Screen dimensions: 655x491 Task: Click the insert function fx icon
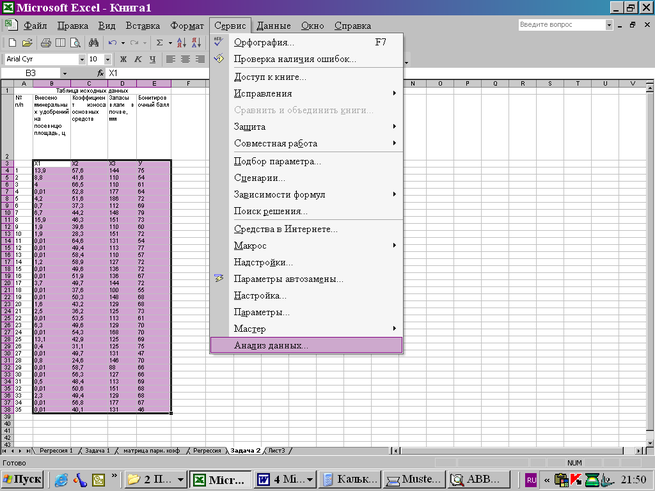pyautogui.click(x=100, y=73)
